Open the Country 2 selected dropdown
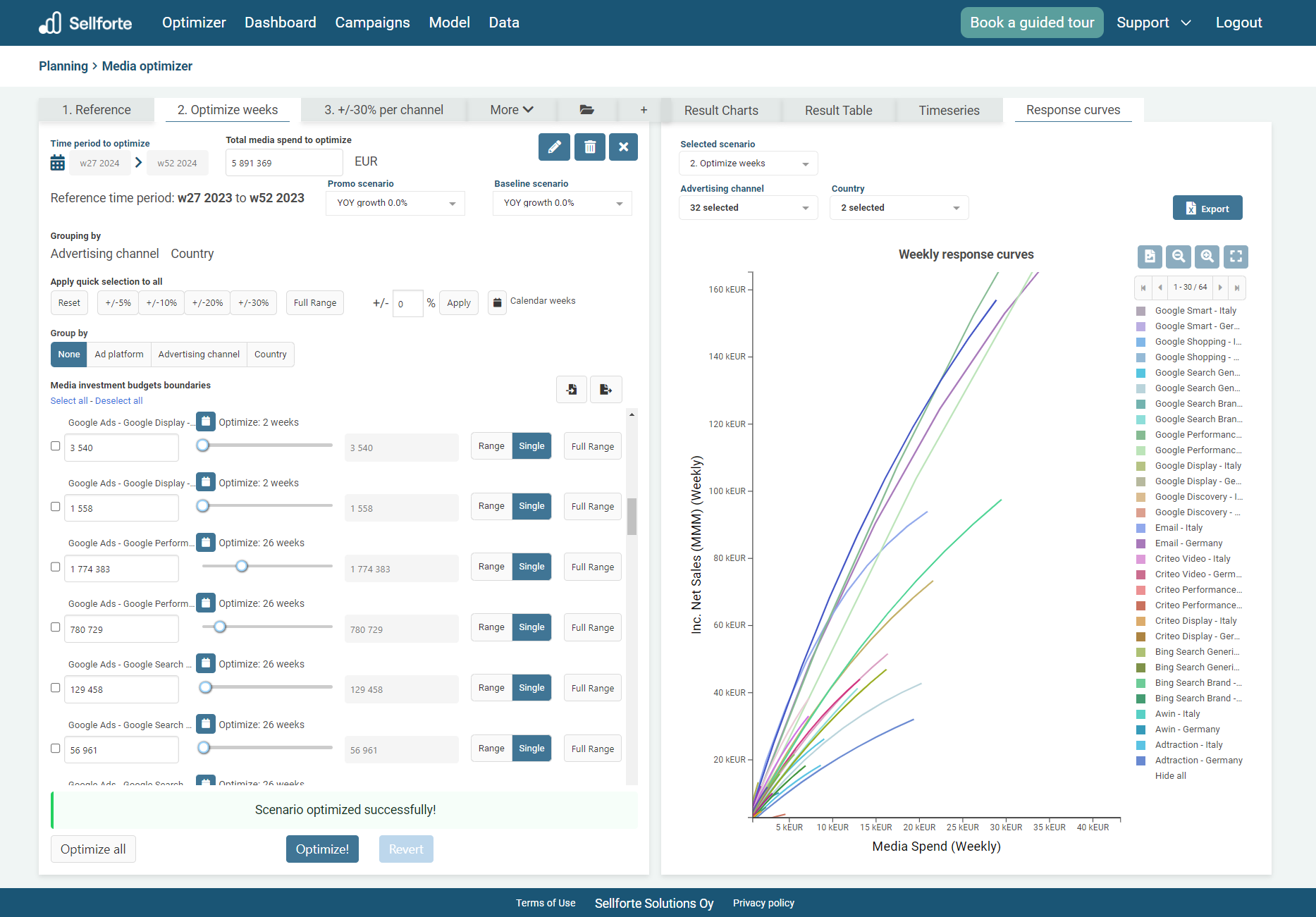This screenshot has height=917, width=1316. [x=899, y=208]
